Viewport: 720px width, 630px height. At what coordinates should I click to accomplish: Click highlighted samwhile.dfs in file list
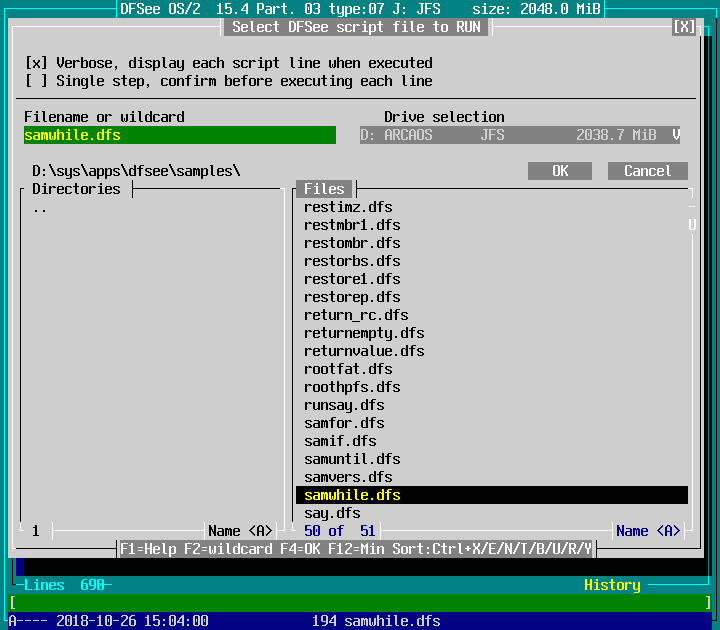point(492,495)
